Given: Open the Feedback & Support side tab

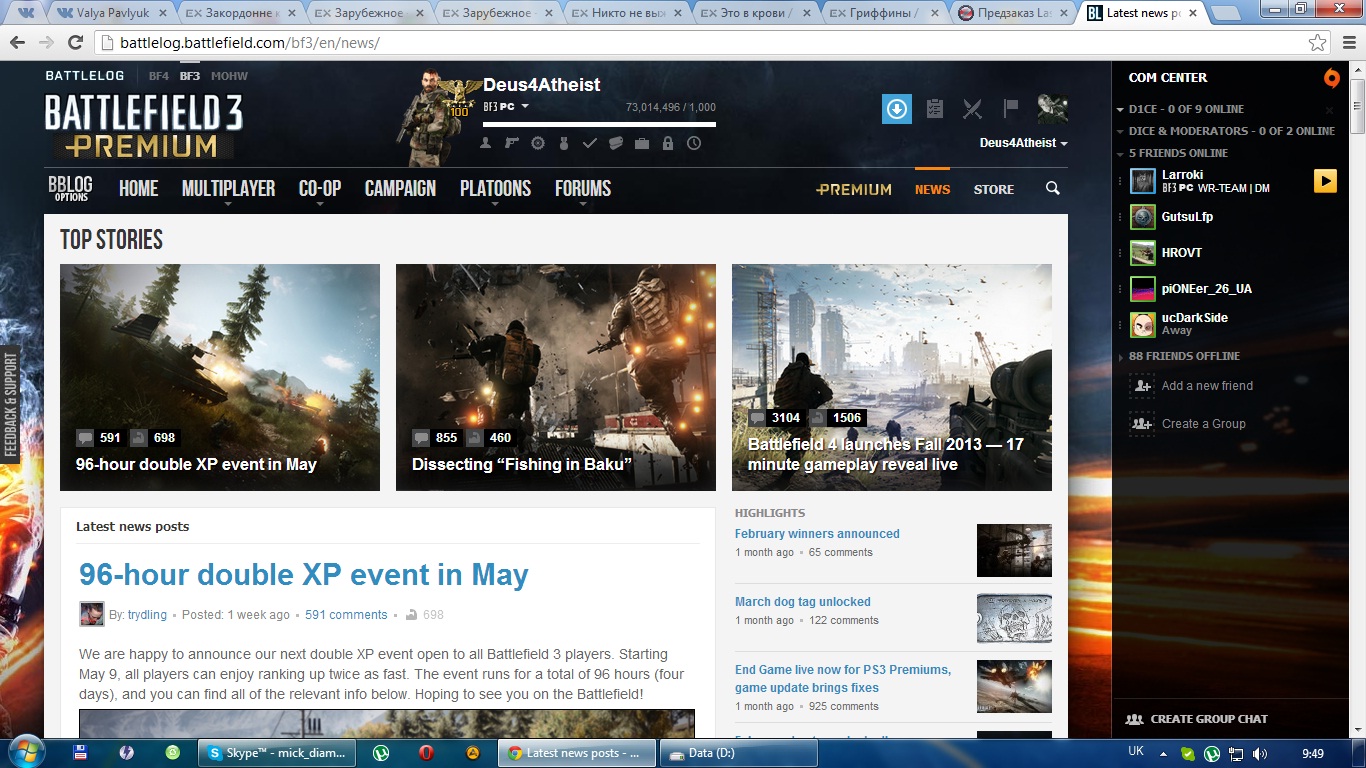Looking at the screenshot, I should tap(11, 404).
